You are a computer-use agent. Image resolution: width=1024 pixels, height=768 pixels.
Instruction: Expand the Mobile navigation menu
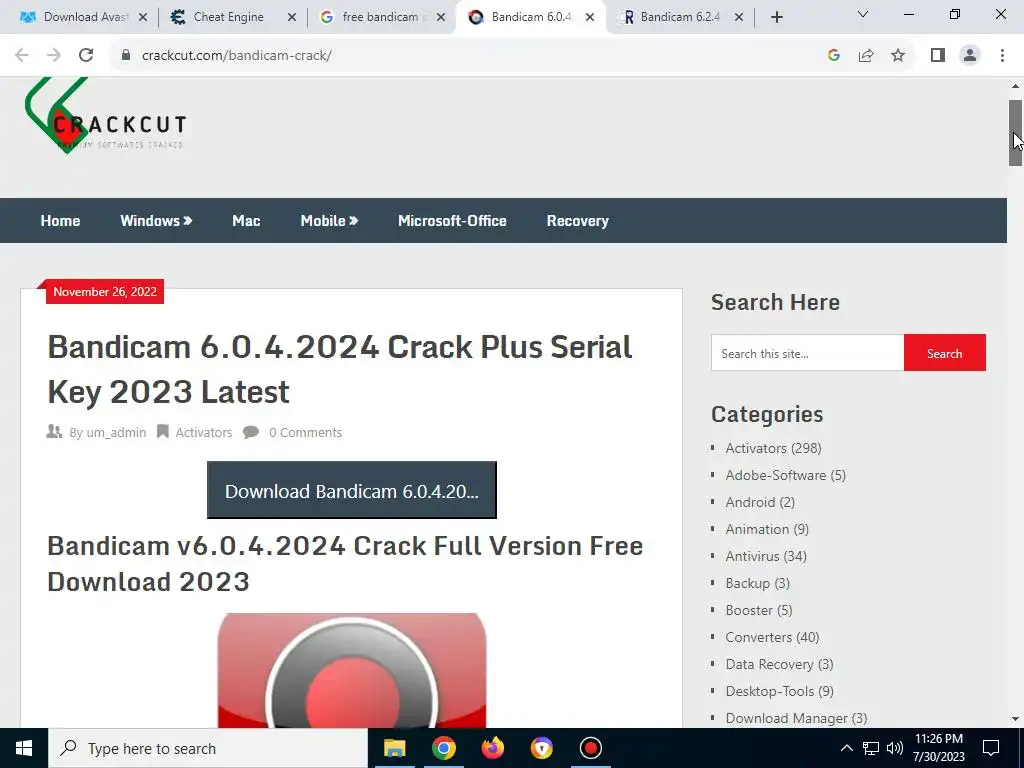329,221
